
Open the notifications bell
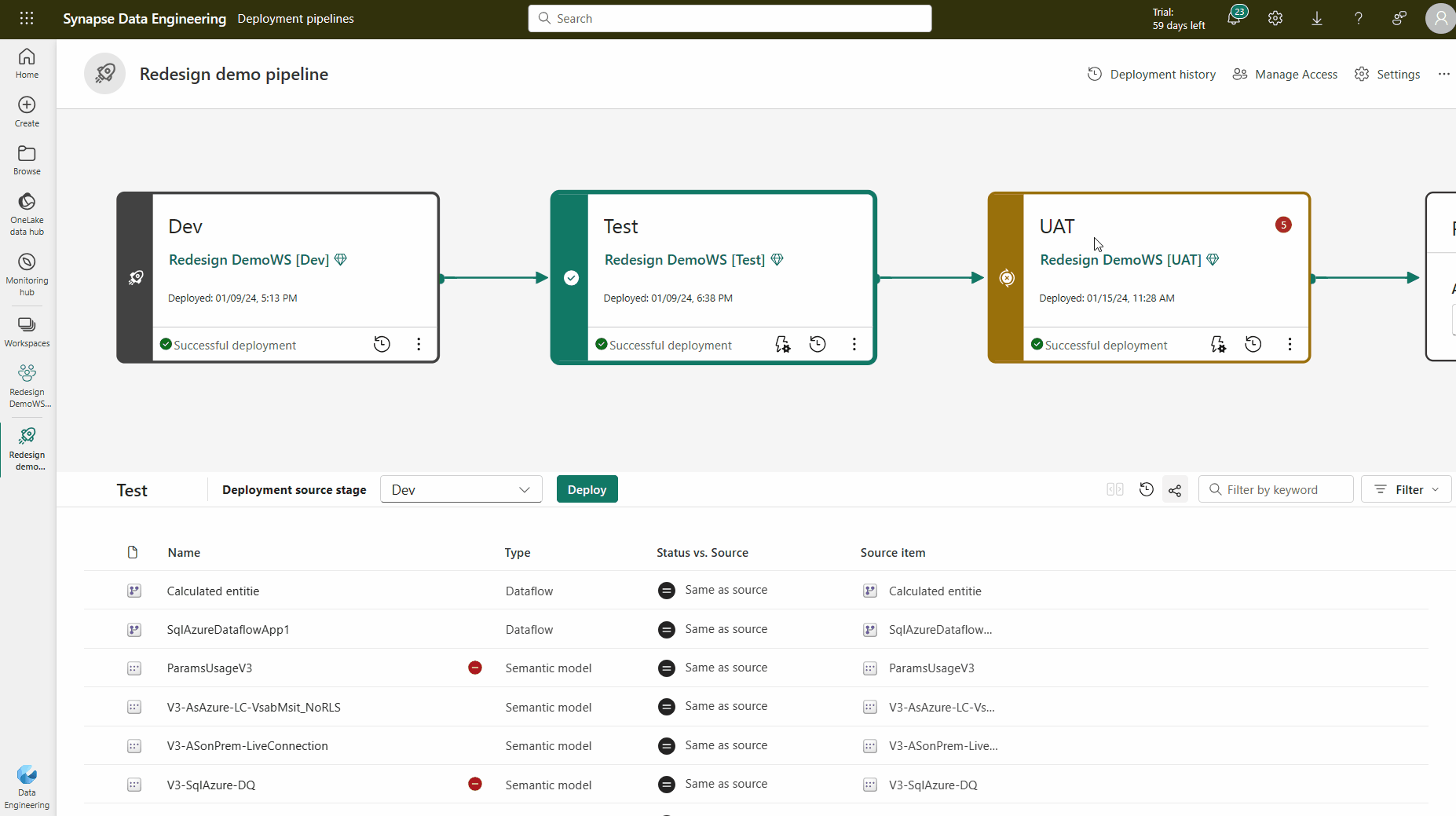[1235, 18]
